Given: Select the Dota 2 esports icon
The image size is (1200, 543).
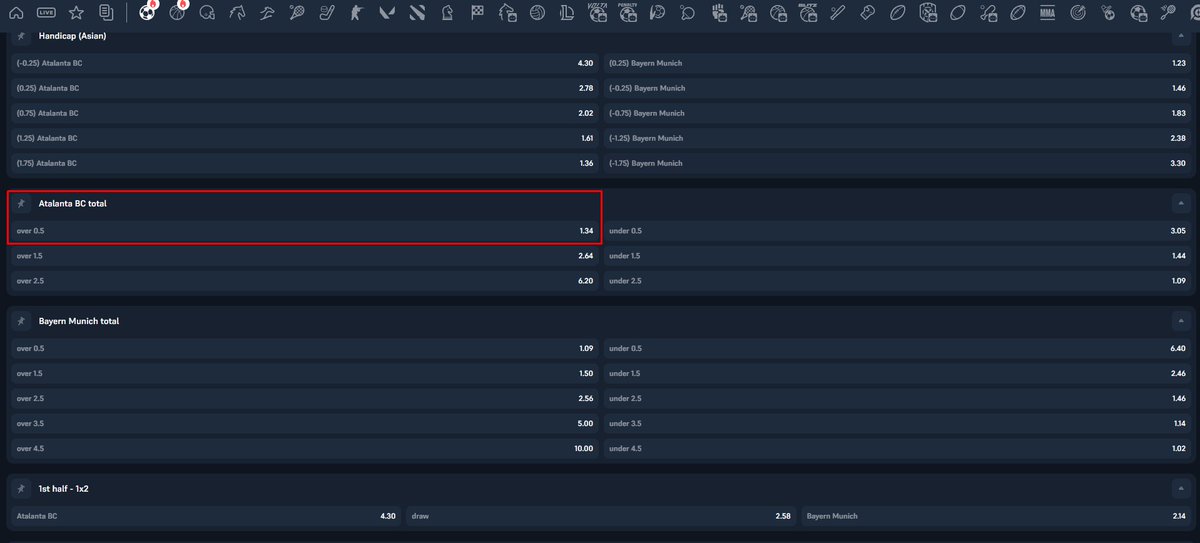Looking at the screenshot, I should pos(417,13).
